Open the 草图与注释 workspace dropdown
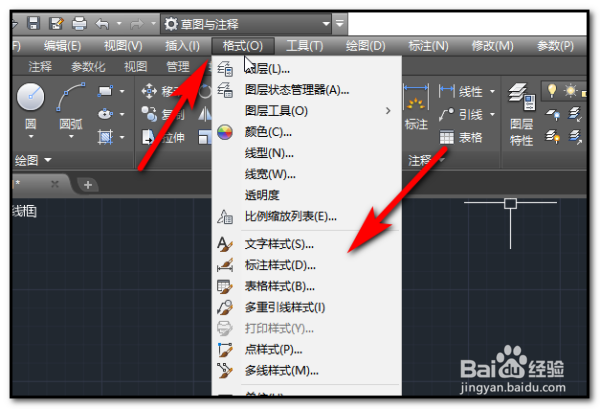The width and height of the screenshot is (600, 409). [x=246, y=24]
